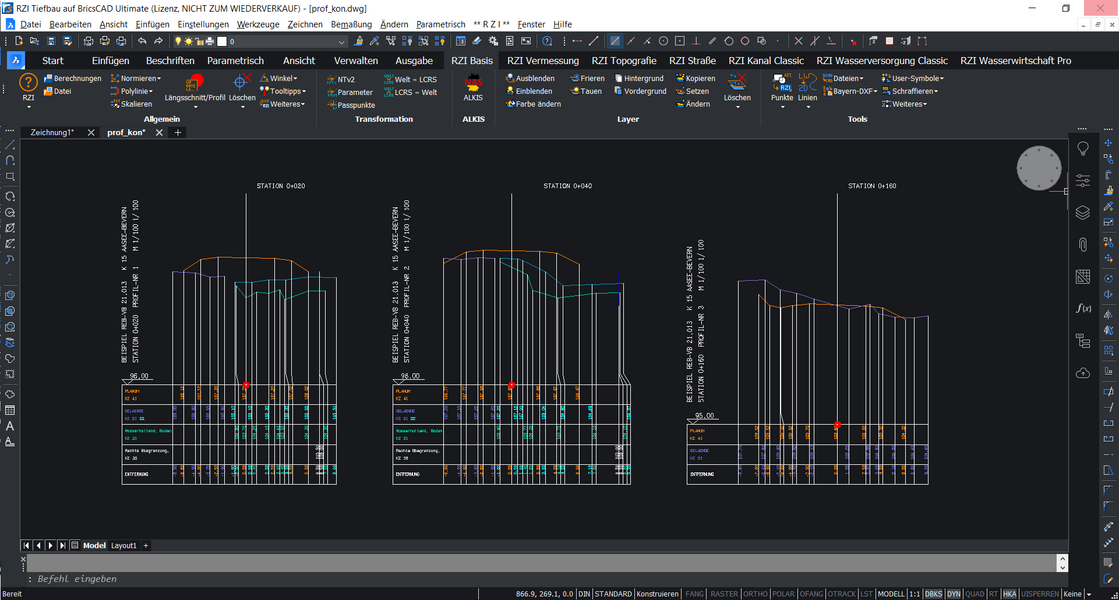Screen dimensions: 1119x600
Task: Click the Parameter transformation button
Action: click(350, 93)
